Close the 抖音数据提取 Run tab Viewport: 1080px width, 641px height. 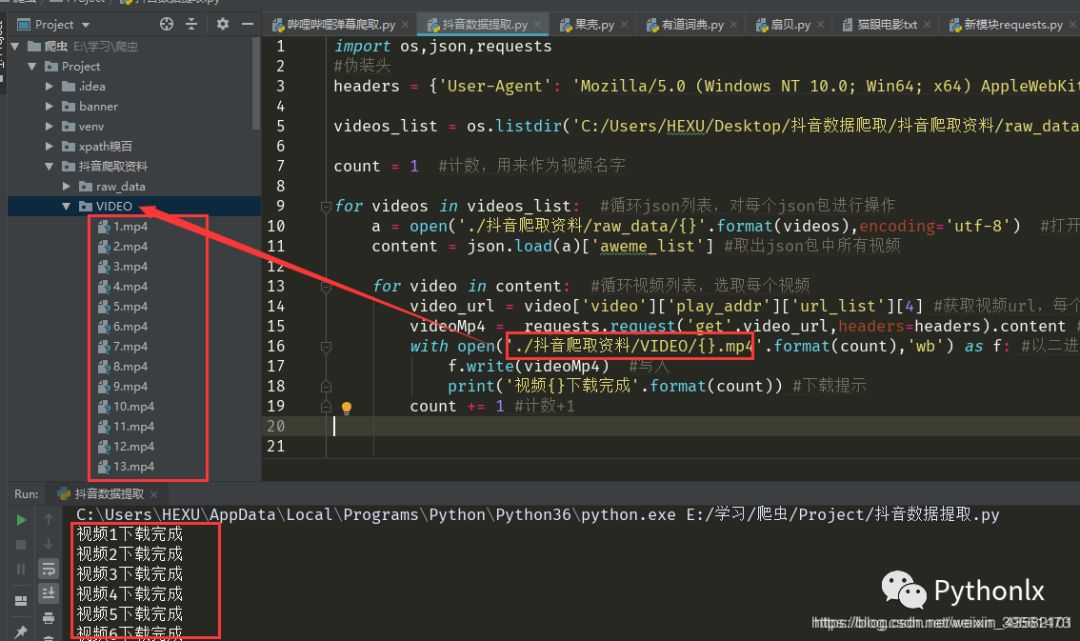point(154,494)
